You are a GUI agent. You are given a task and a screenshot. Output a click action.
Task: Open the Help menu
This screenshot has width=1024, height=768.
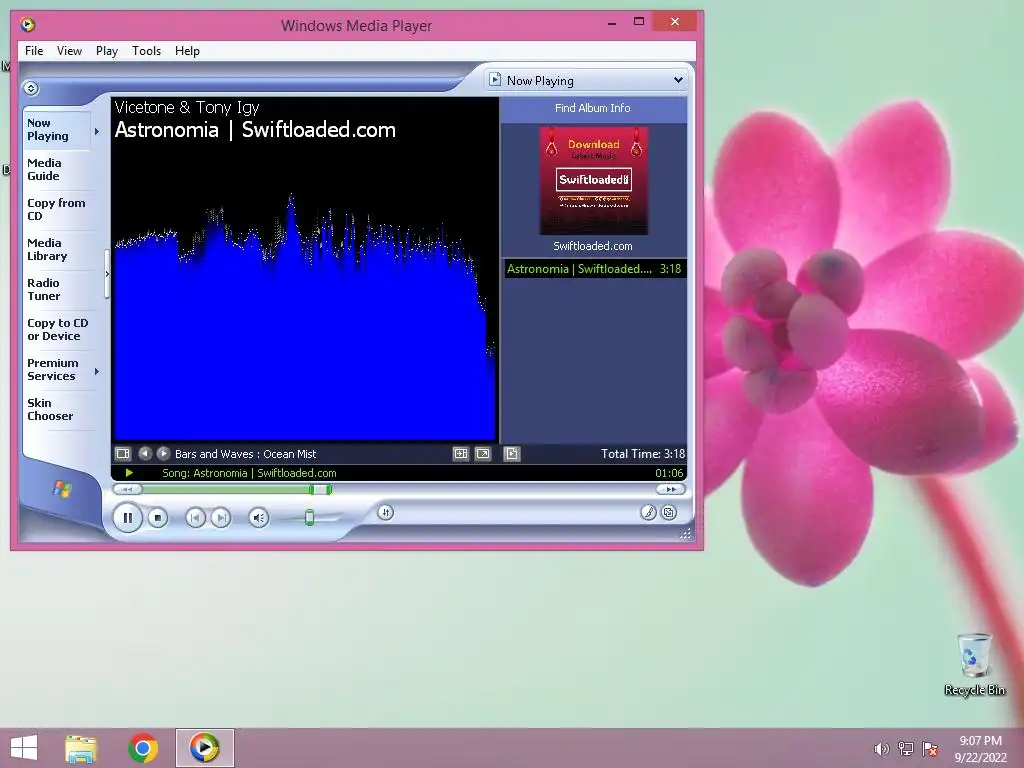pos(187,51)
